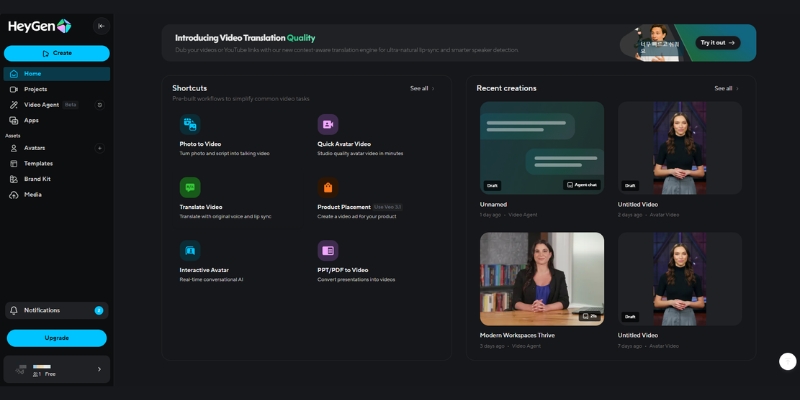The height and width of the screenshot is (400, 800).
Task: Click the Upgrade button
Action: 57,338
